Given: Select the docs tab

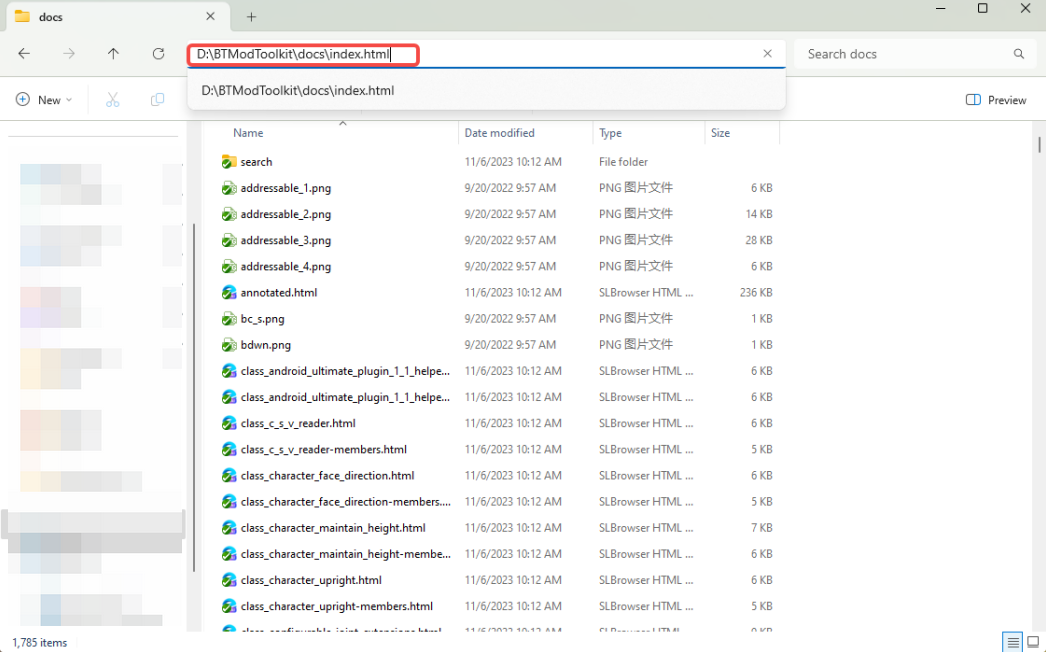Looking at the screenshot, I should (x=117, y=17).
